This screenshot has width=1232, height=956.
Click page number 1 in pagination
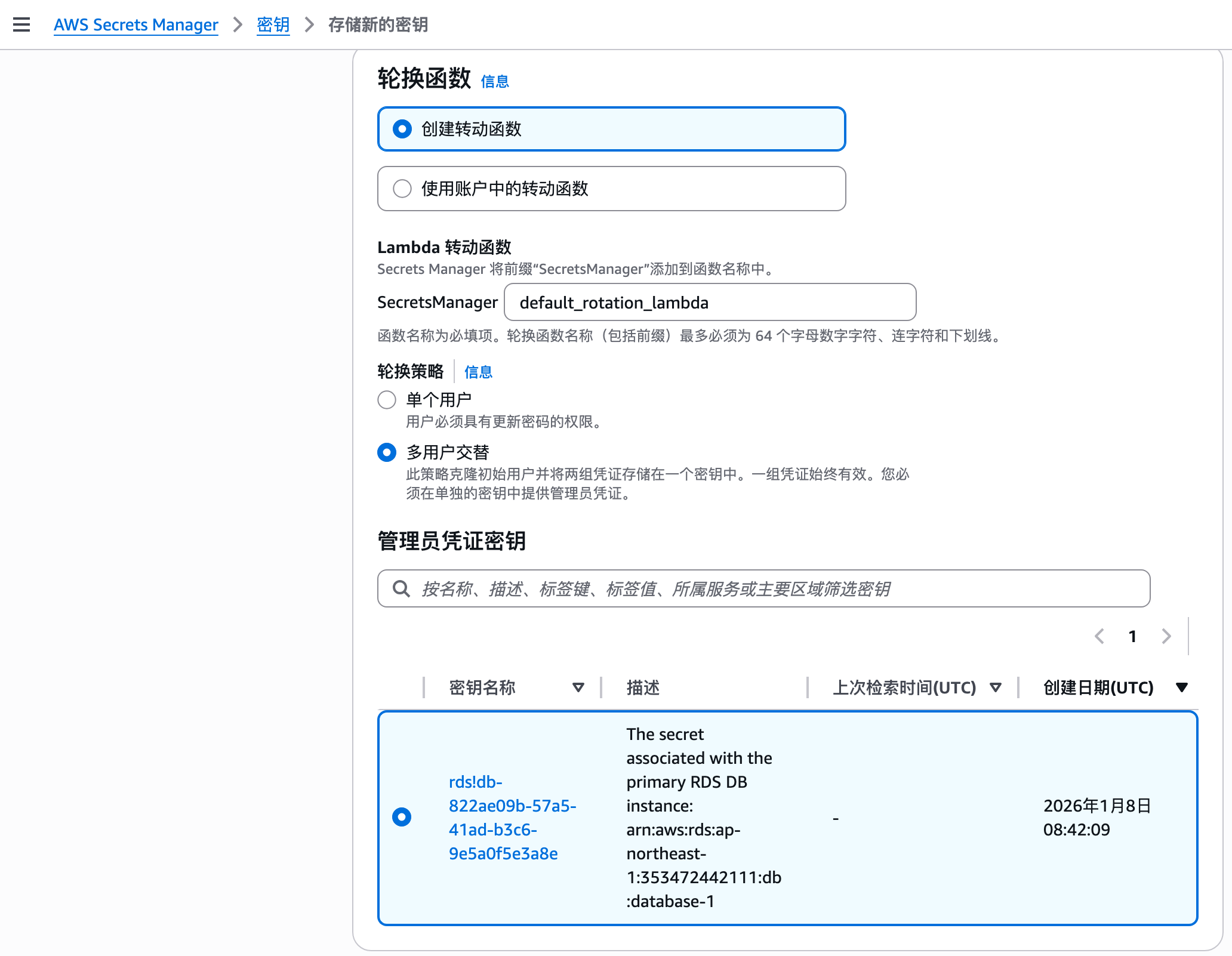tap(1132, 636)
